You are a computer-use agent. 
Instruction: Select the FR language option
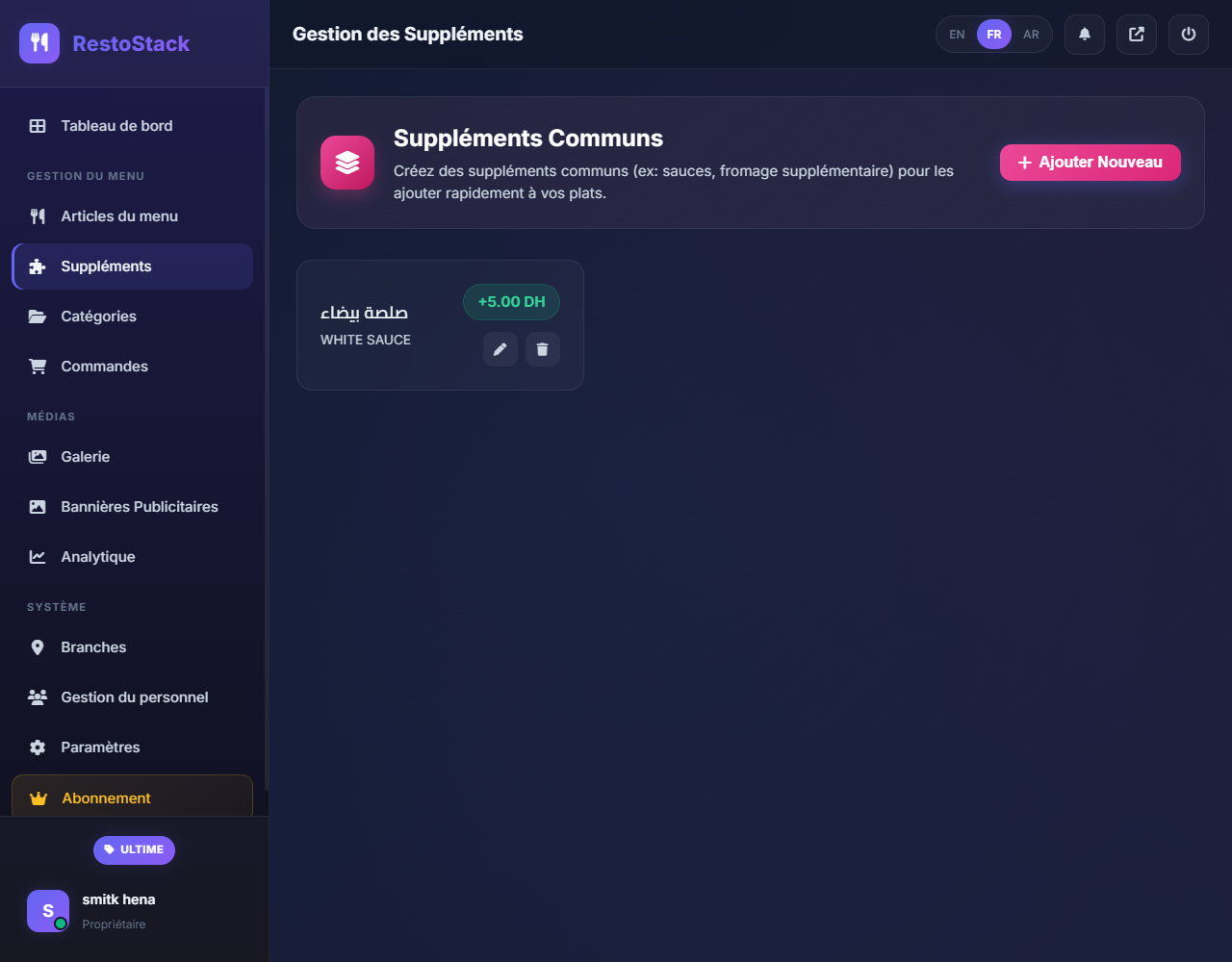point(994,35)
